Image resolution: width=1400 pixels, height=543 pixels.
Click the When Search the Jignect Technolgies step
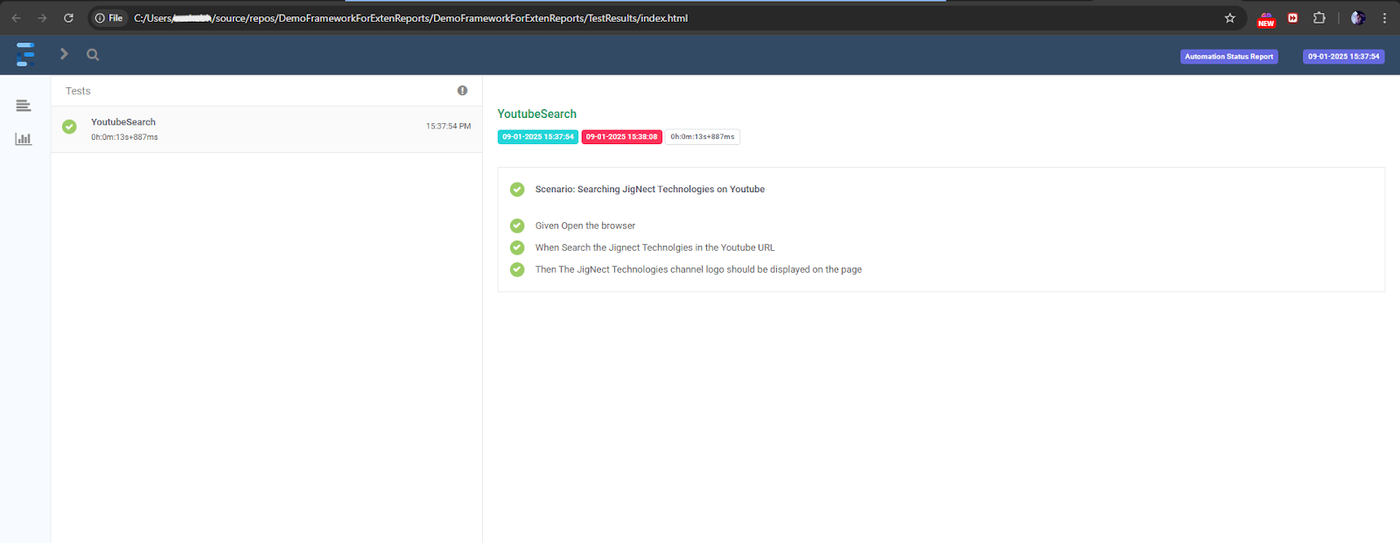coord(655,248)
